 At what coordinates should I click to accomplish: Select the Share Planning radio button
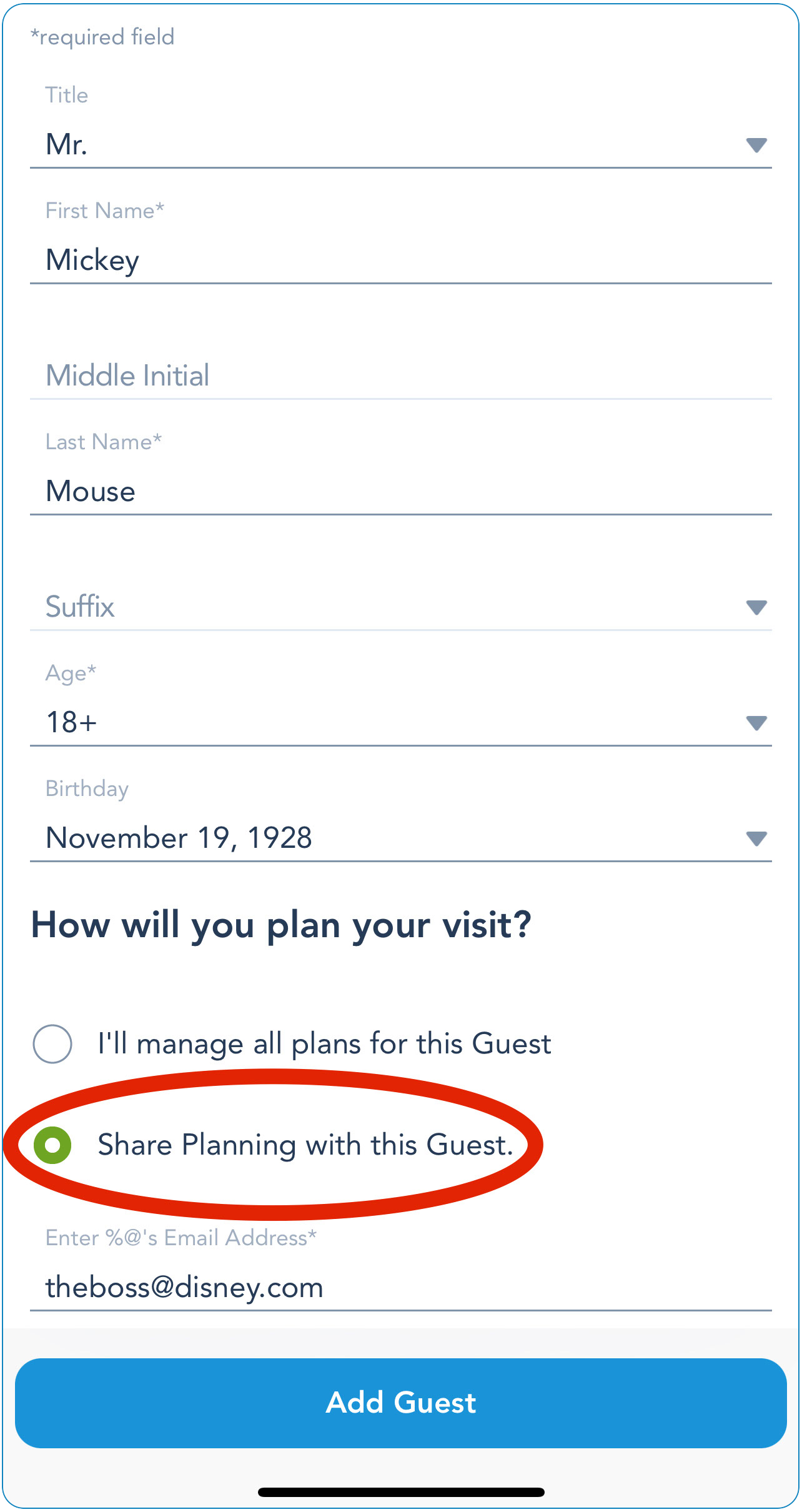[x=52, y=1145]
